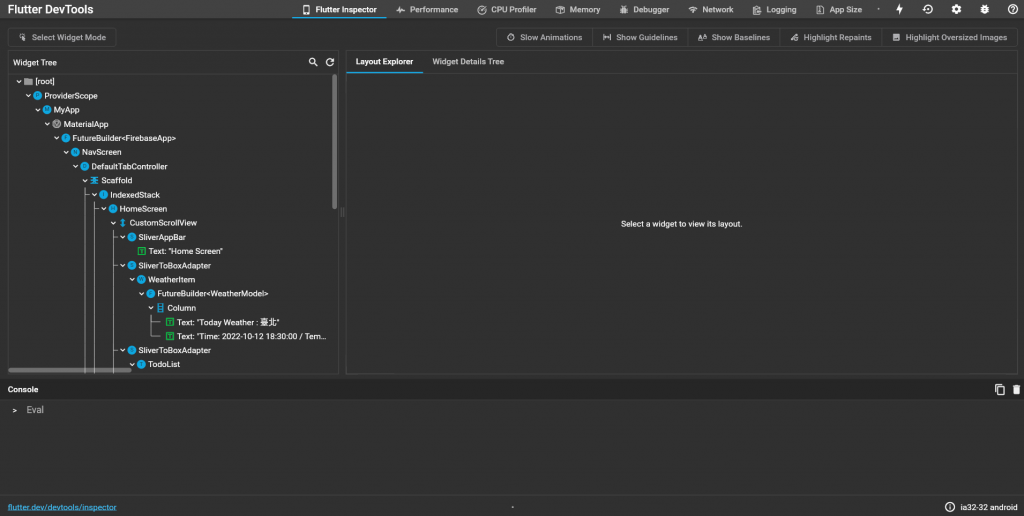Open the help question mark icon
The image size is (1024, 516).
point(1012,9)
